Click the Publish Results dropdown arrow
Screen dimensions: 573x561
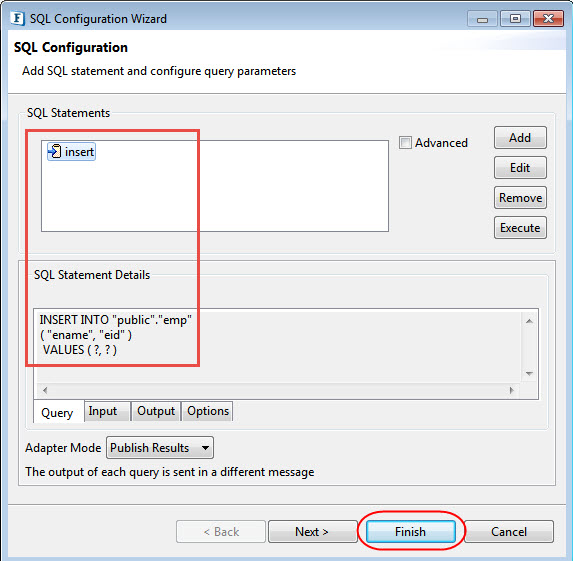click(205, 448)
